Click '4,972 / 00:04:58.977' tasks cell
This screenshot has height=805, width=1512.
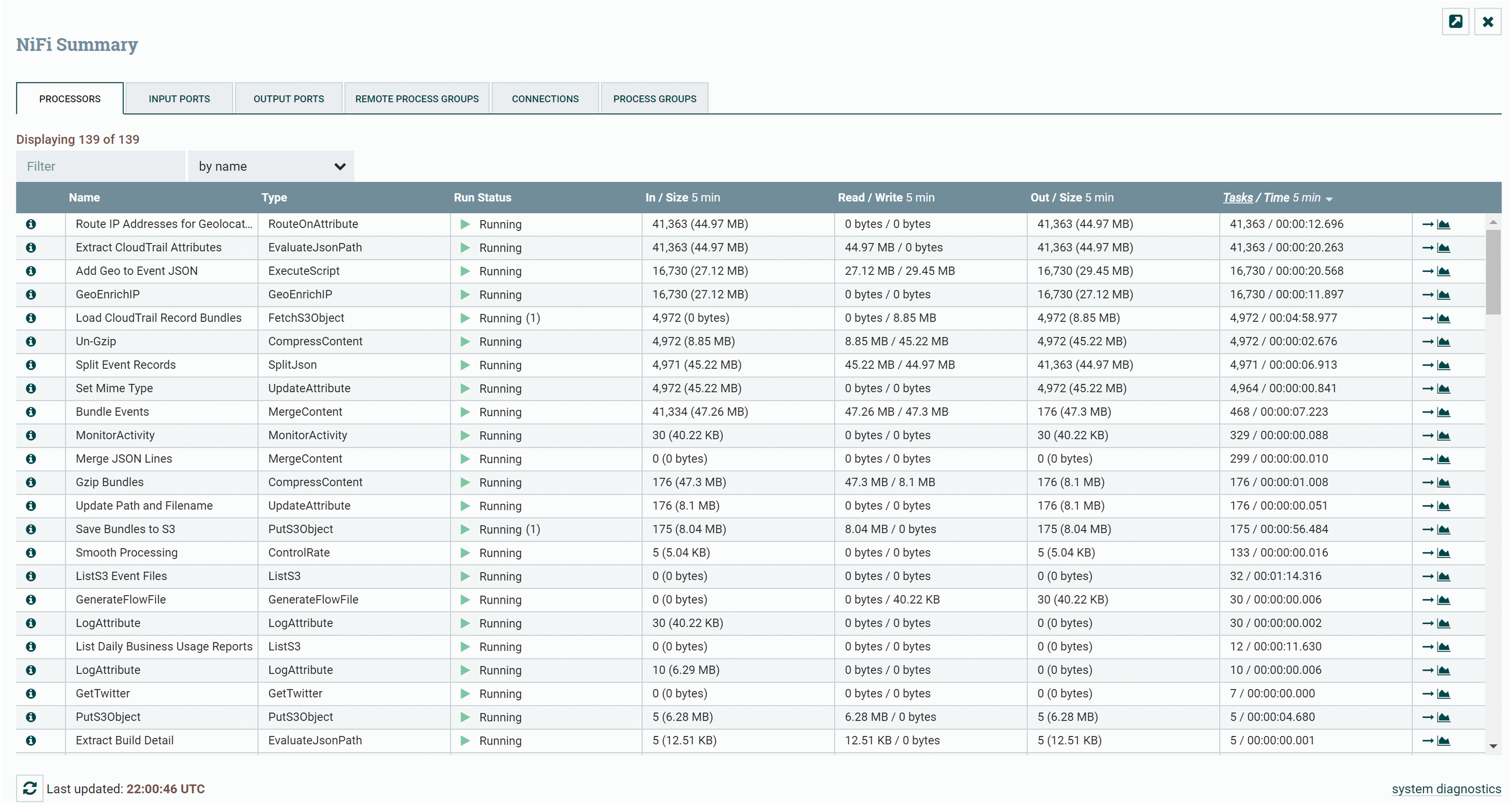(x=1283, y=318)
